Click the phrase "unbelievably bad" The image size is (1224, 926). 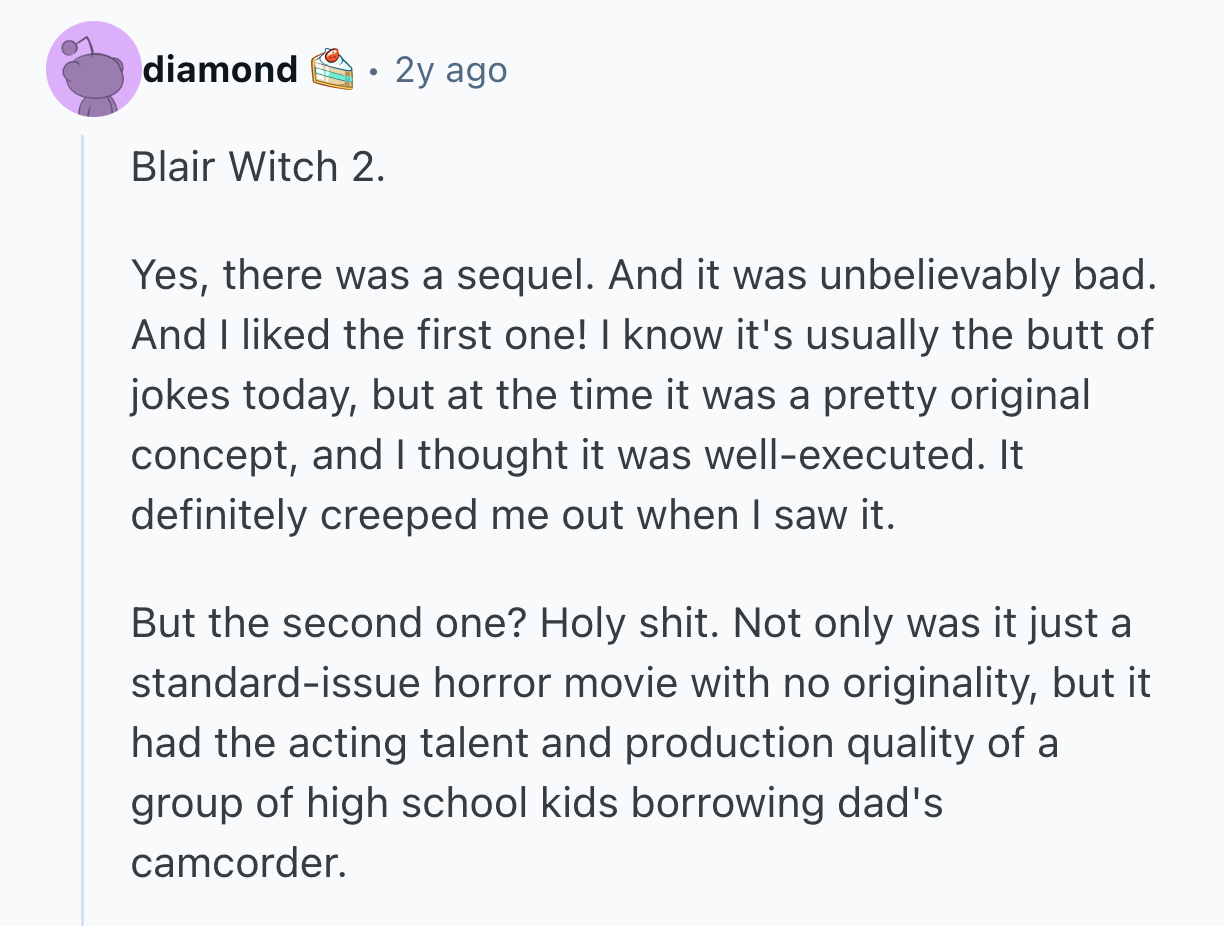979,276
